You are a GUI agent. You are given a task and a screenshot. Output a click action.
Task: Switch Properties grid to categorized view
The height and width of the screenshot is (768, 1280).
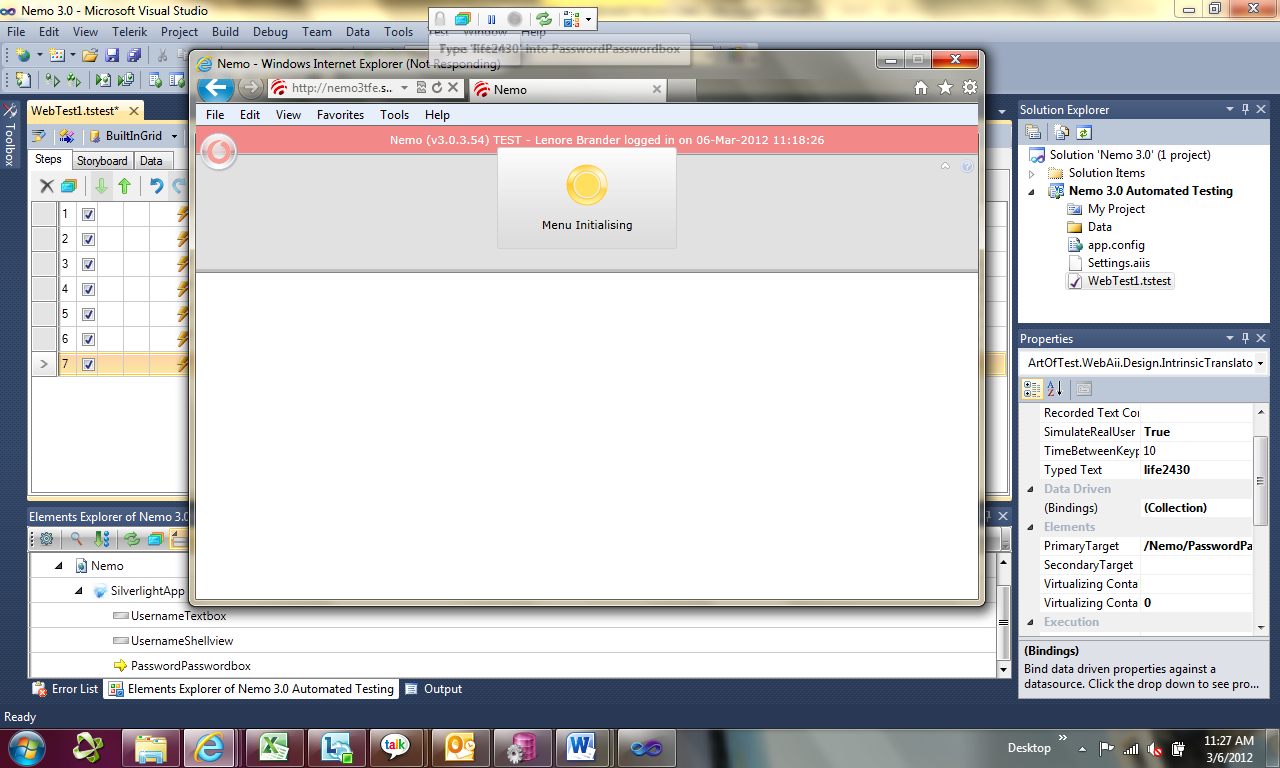pos(1033,389)
